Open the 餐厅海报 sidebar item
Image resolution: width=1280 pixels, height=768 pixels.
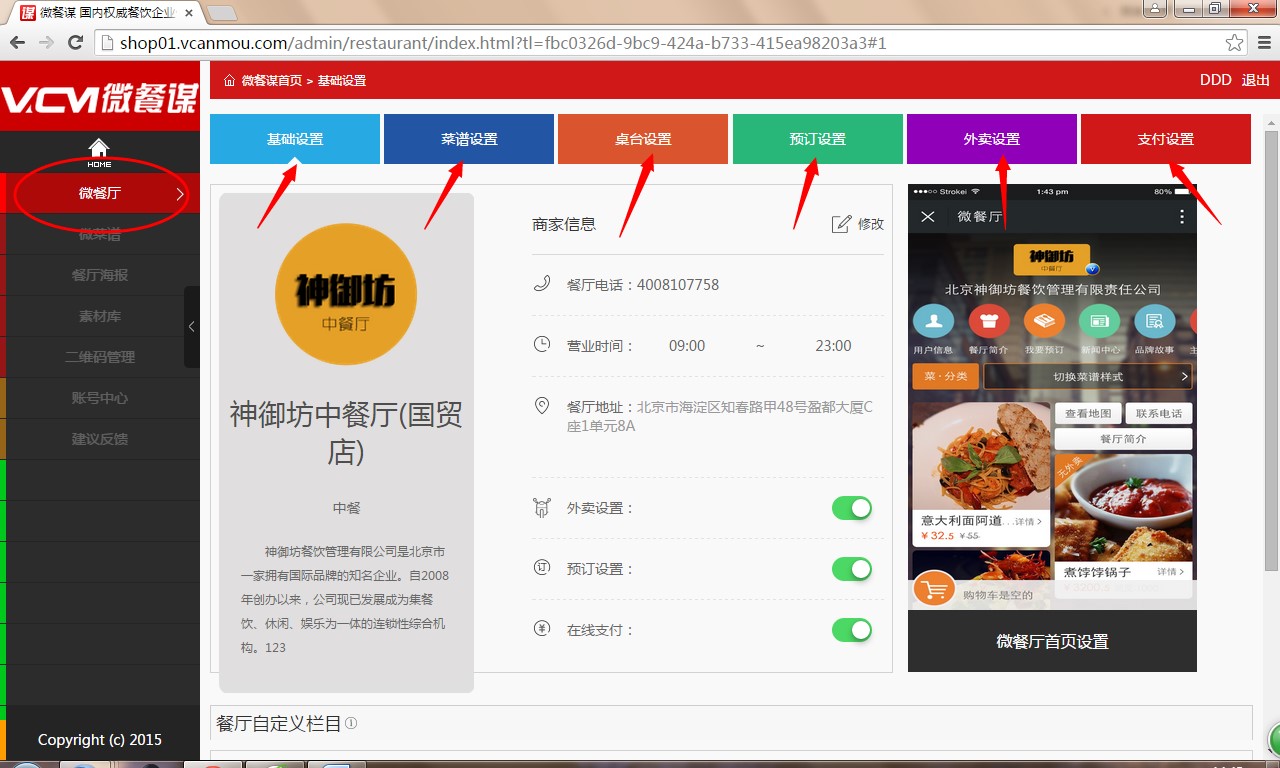[x=100, y=275]
